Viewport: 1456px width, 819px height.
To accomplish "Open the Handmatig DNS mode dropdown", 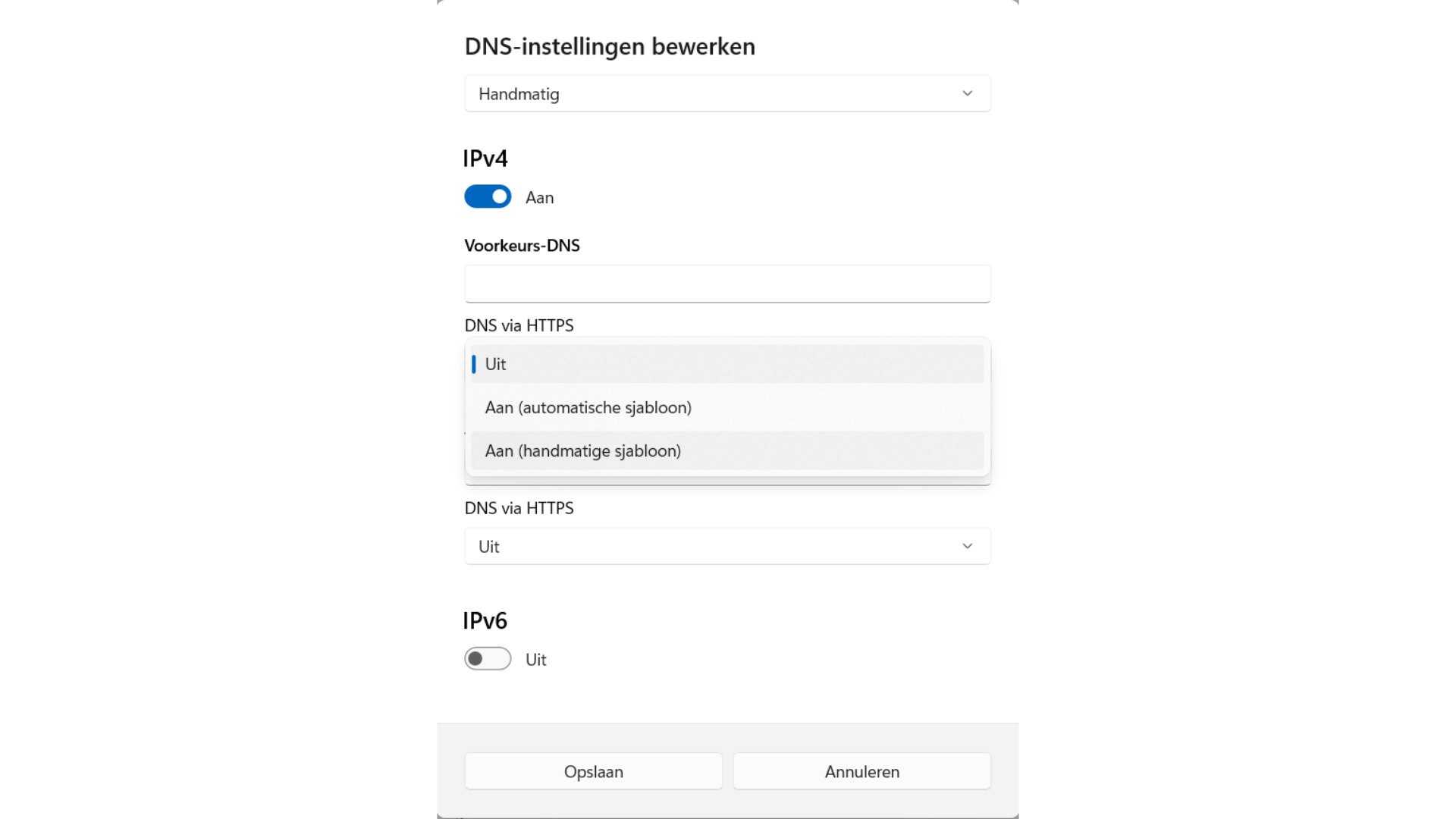I will 726,93.
